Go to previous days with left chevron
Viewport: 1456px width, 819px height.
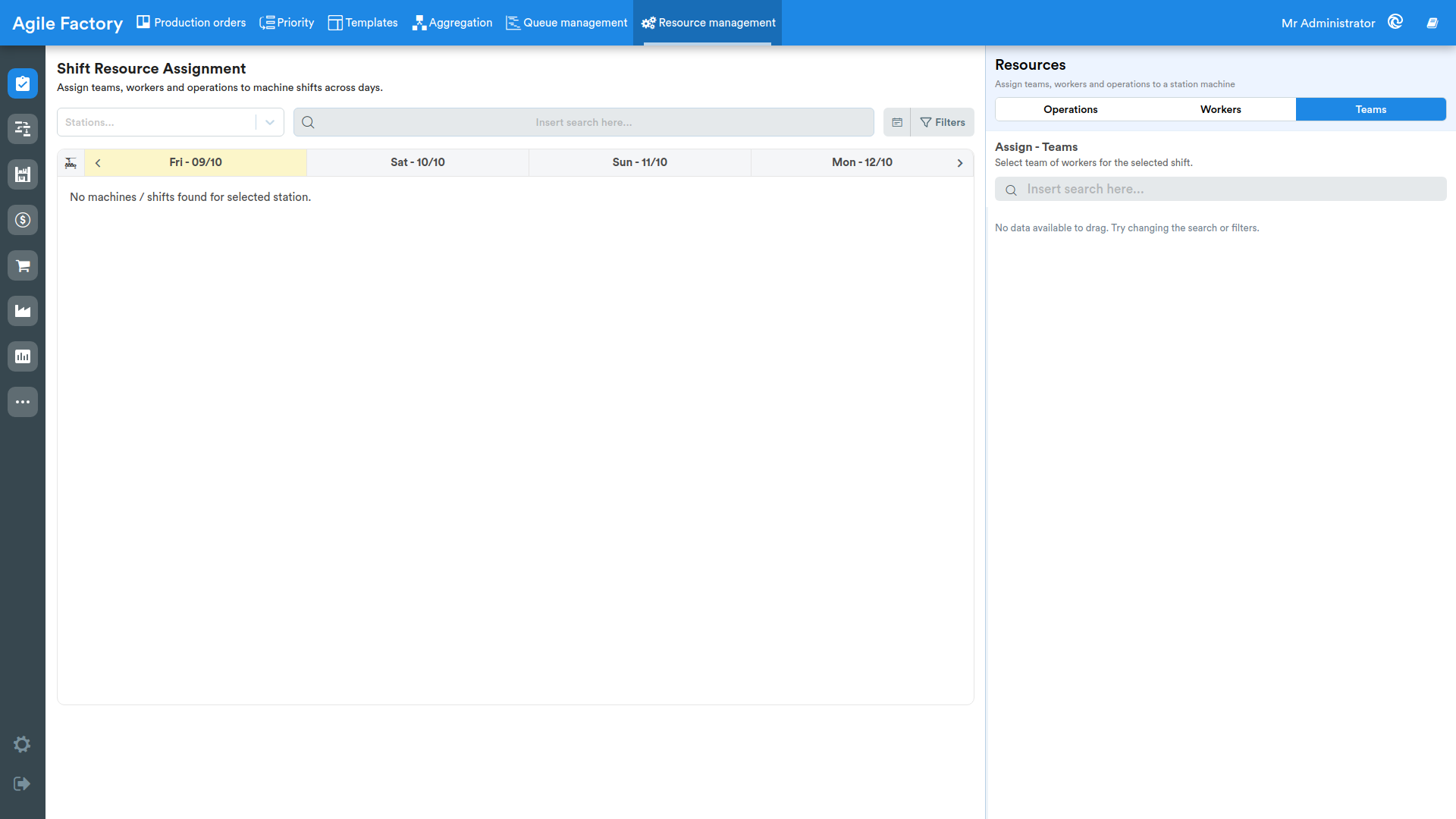tap(98, 162)
